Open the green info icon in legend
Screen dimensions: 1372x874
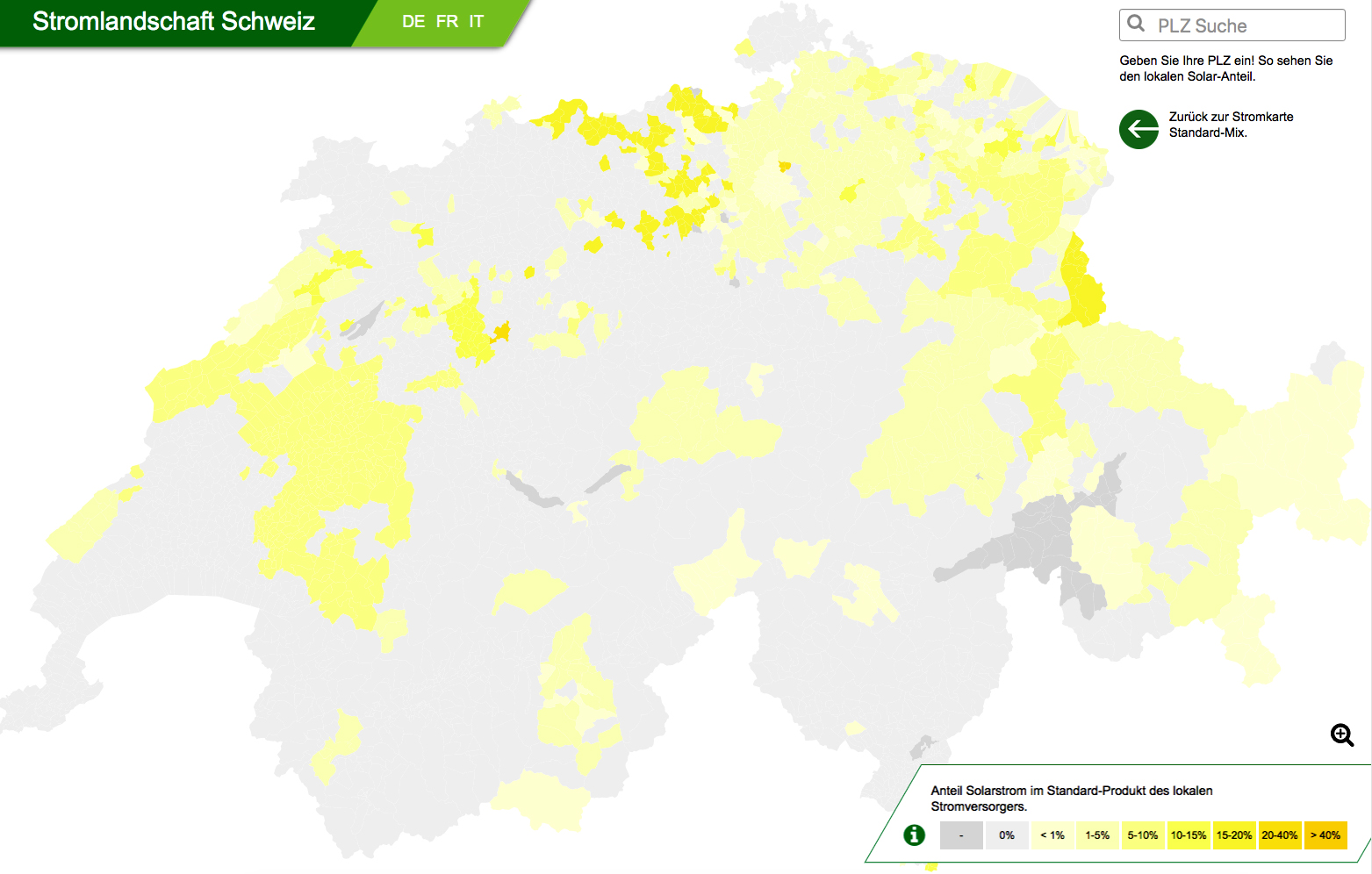(915, 835)
